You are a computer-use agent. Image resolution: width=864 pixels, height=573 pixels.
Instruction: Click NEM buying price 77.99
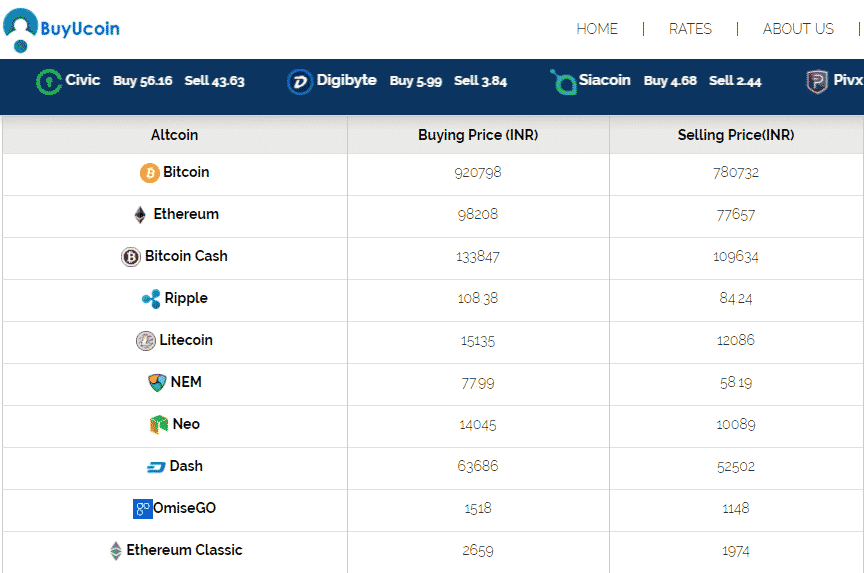(x=478, y=383)
